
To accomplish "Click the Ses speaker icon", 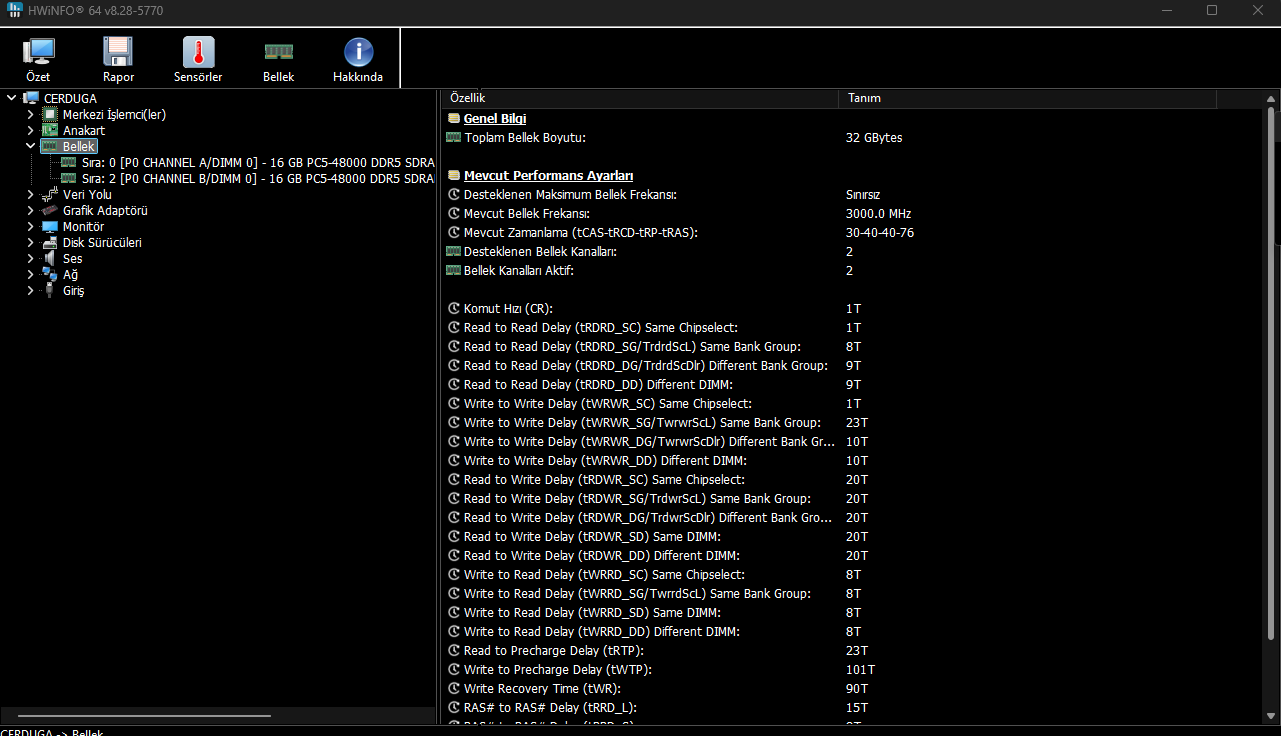I will click(x=50, y=258).
